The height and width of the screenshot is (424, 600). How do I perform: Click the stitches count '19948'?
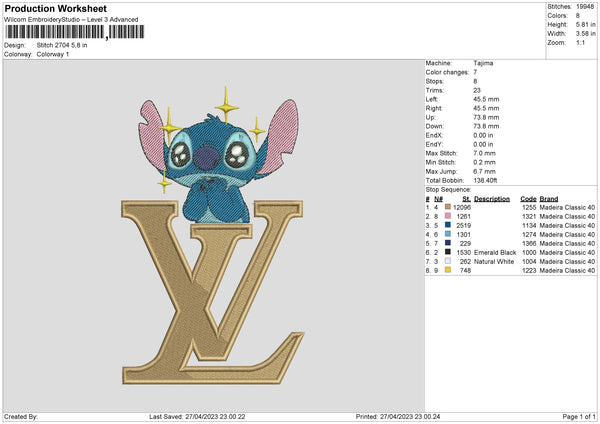click(585, 7)
